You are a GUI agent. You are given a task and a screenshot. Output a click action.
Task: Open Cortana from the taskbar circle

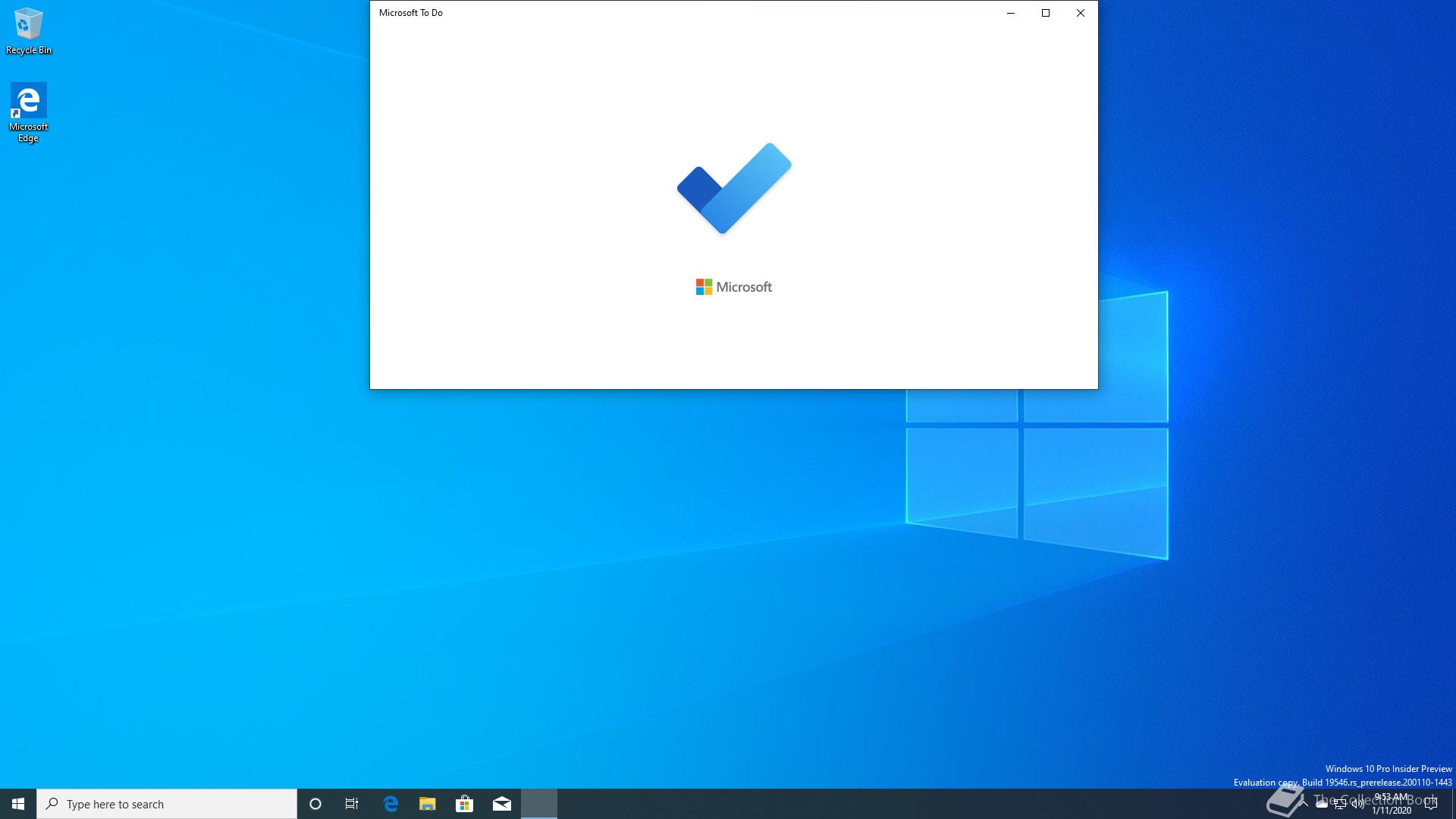coord(315,804)
